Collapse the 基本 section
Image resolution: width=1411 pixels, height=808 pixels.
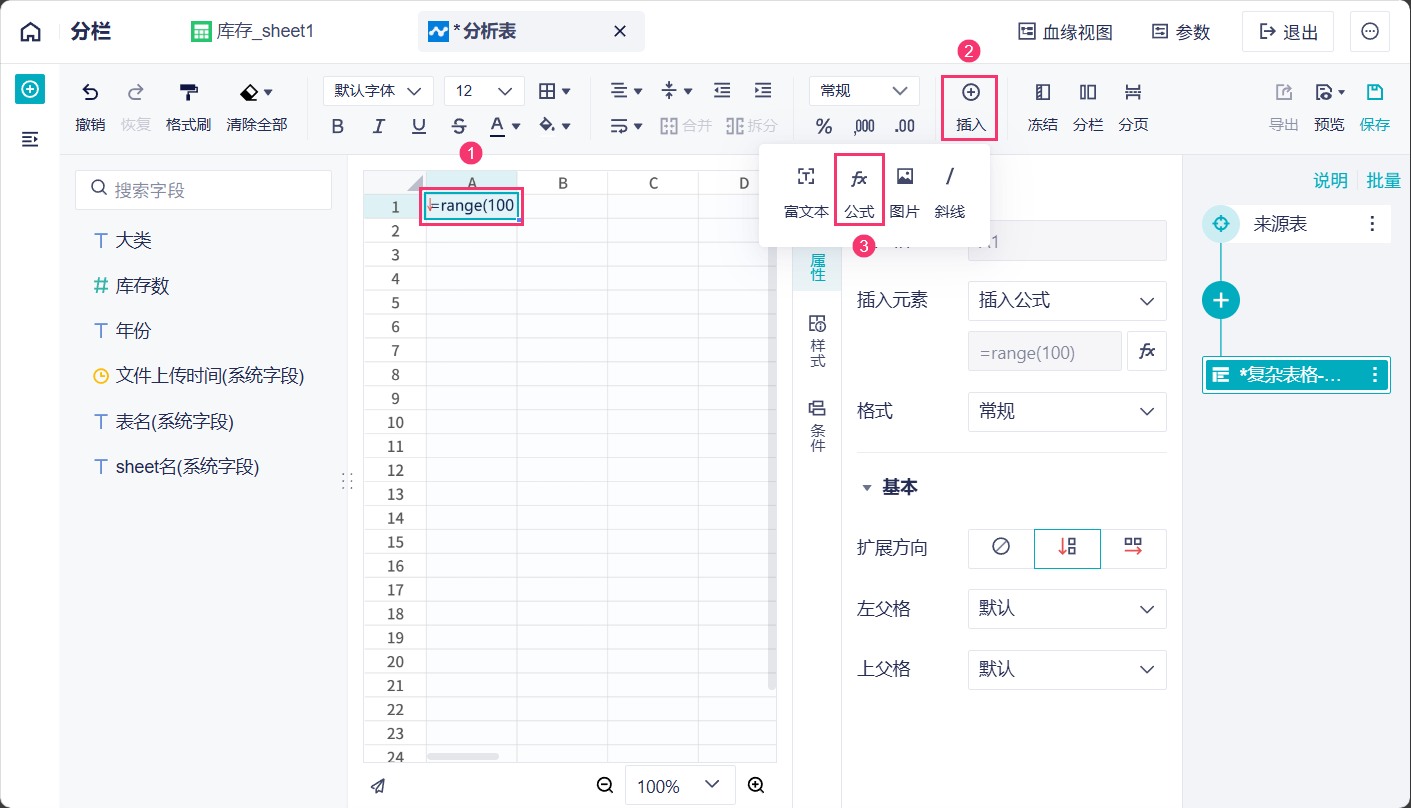click(867, 487)
